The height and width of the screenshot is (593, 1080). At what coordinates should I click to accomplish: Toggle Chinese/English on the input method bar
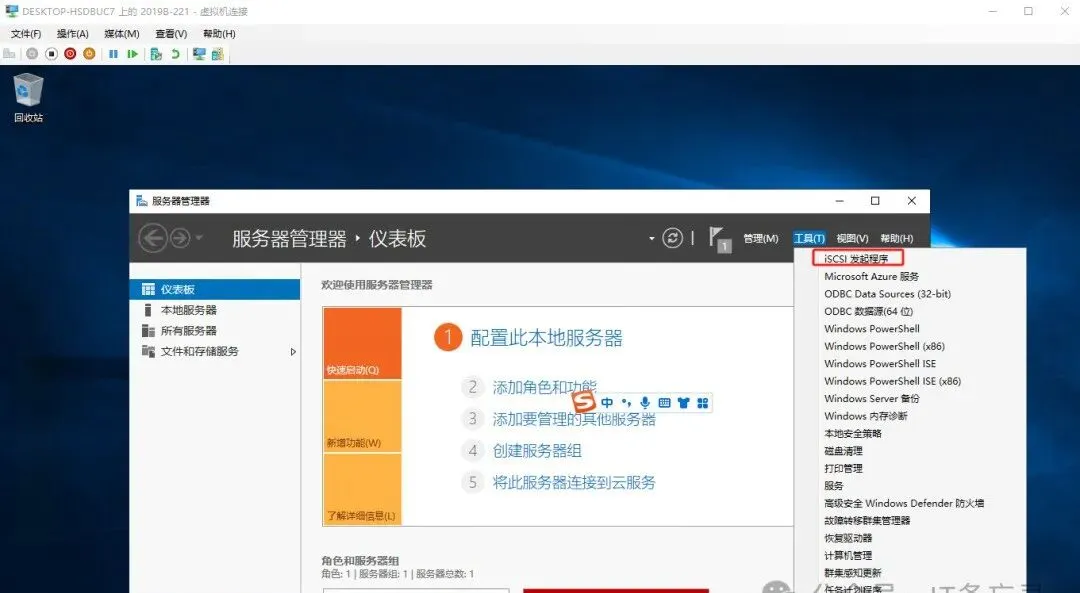[607, 402]
